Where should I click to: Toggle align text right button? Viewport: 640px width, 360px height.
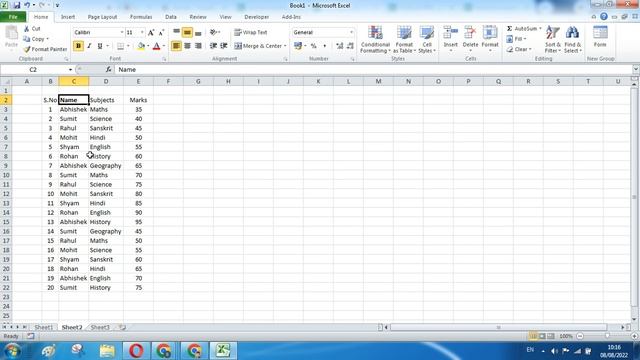(x=198, y=46)
